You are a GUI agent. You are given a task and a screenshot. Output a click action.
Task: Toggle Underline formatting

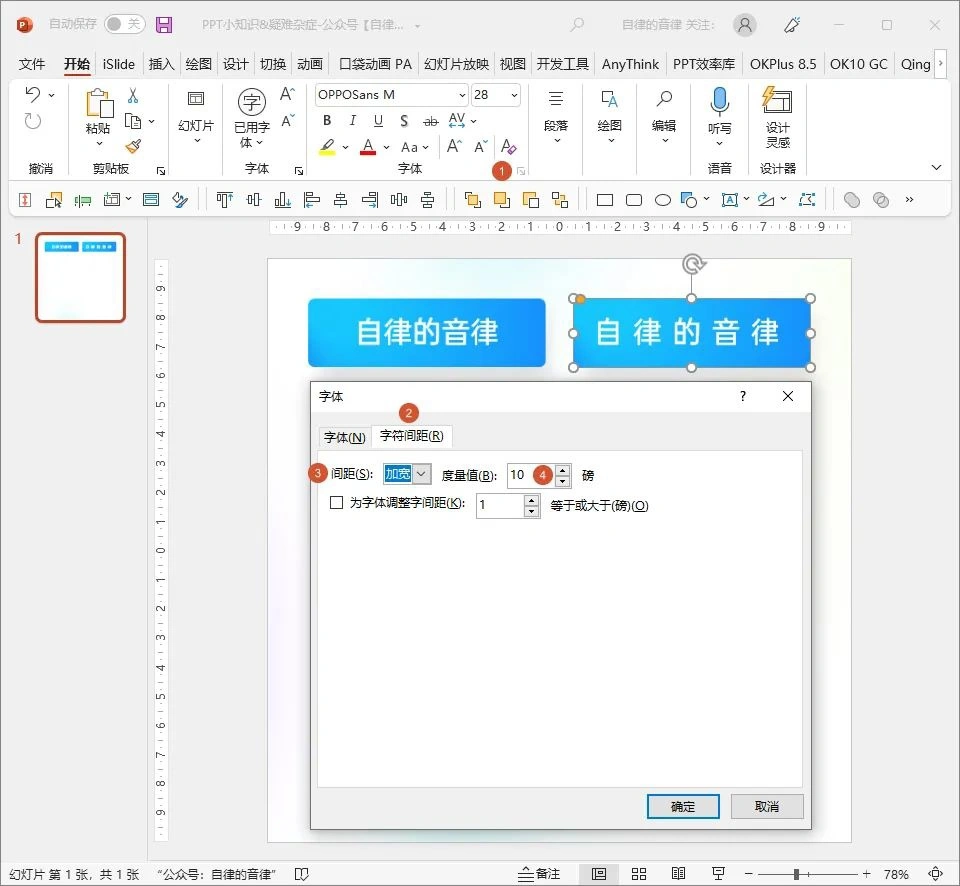coord(378,120)
